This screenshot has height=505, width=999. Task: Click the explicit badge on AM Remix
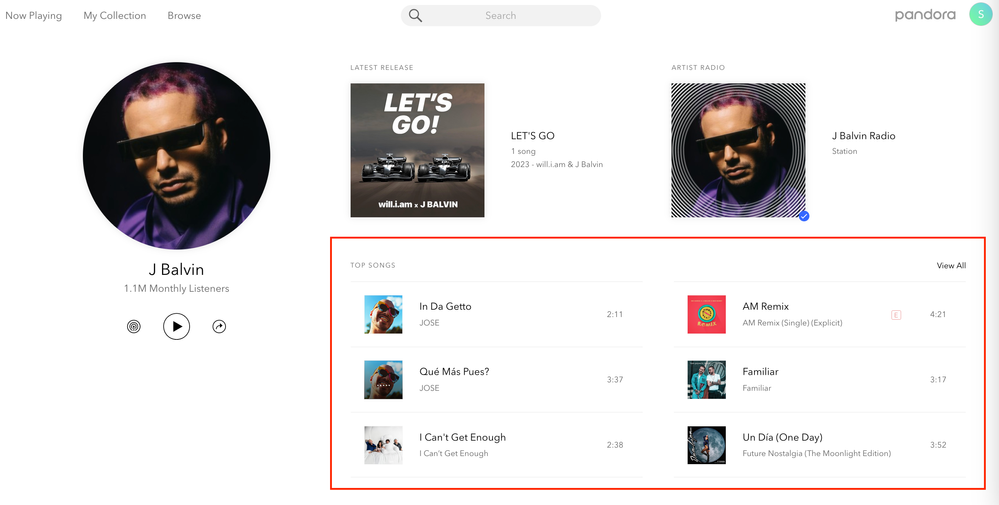(x=895, y=315)
